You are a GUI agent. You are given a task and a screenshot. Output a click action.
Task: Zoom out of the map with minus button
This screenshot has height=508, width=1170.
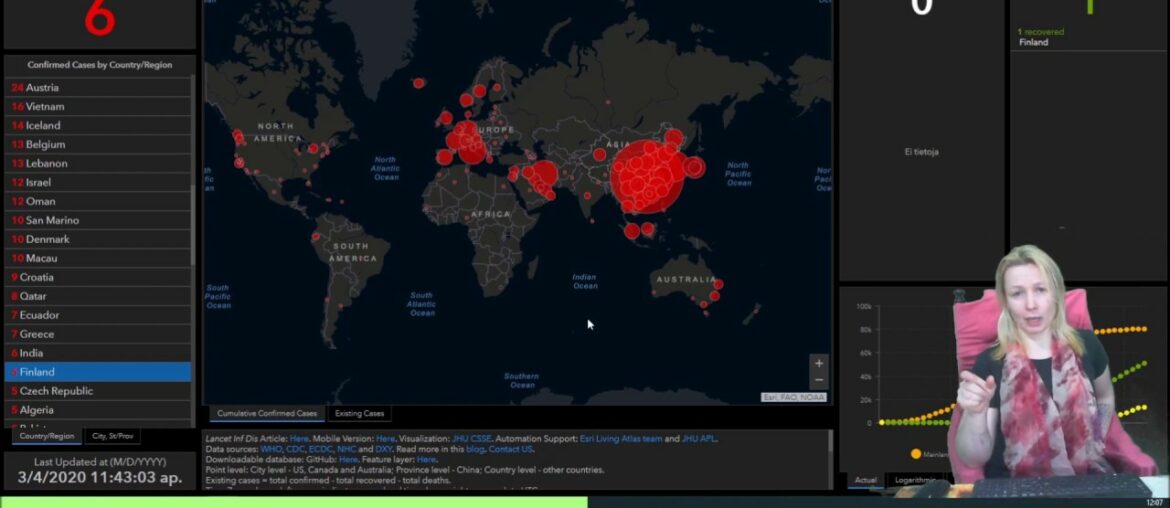pyautogui.click(x=819, y=380)
